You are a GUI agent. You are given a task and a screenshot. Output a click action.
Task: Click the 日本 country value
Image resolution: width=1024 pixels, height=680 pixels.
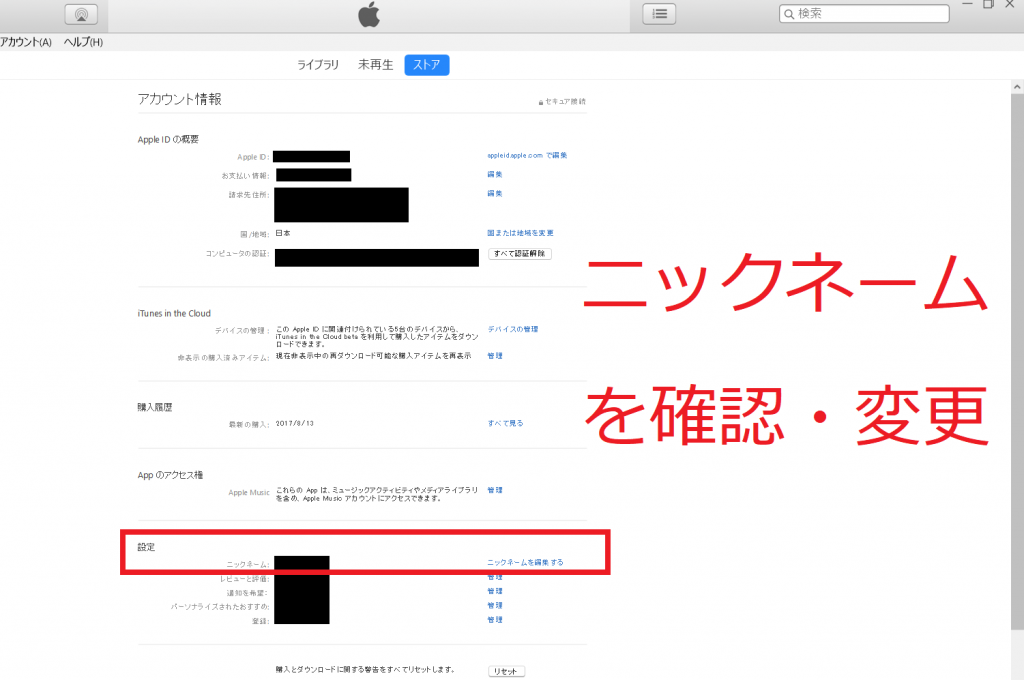(x=283, y=233)
